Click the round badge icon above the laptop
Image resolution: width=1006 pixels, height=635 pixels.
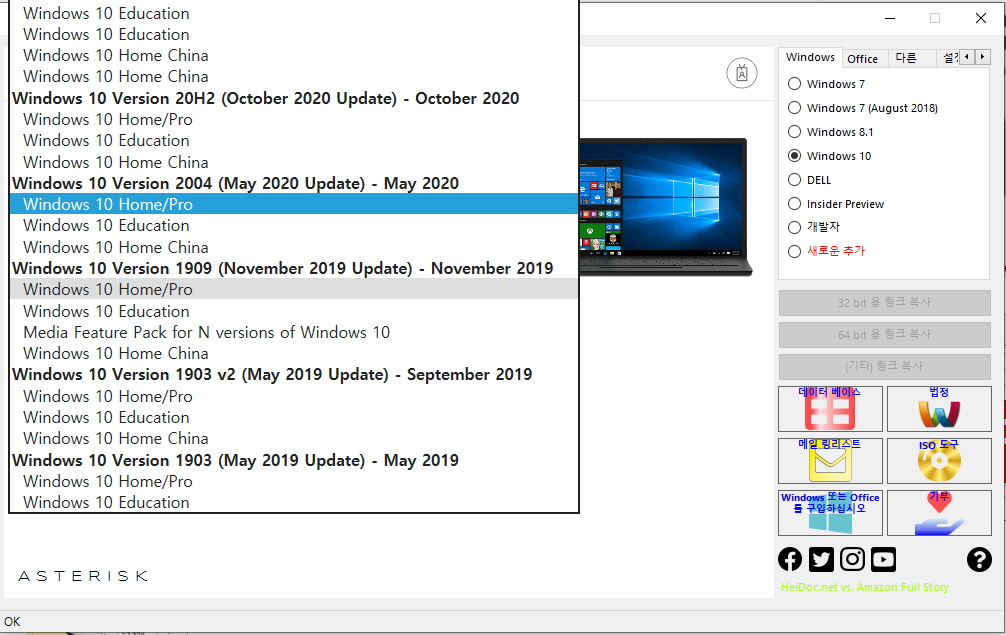tap(742, 73)
